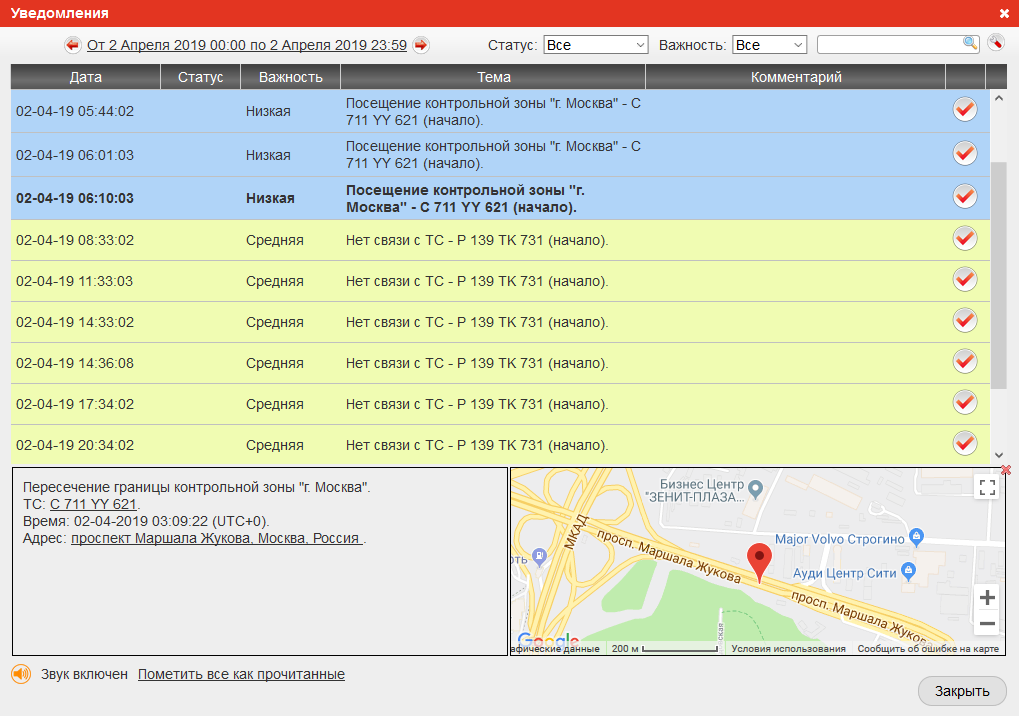
Task: Click the search magnifier icon
Action: (x=970, y=43)
